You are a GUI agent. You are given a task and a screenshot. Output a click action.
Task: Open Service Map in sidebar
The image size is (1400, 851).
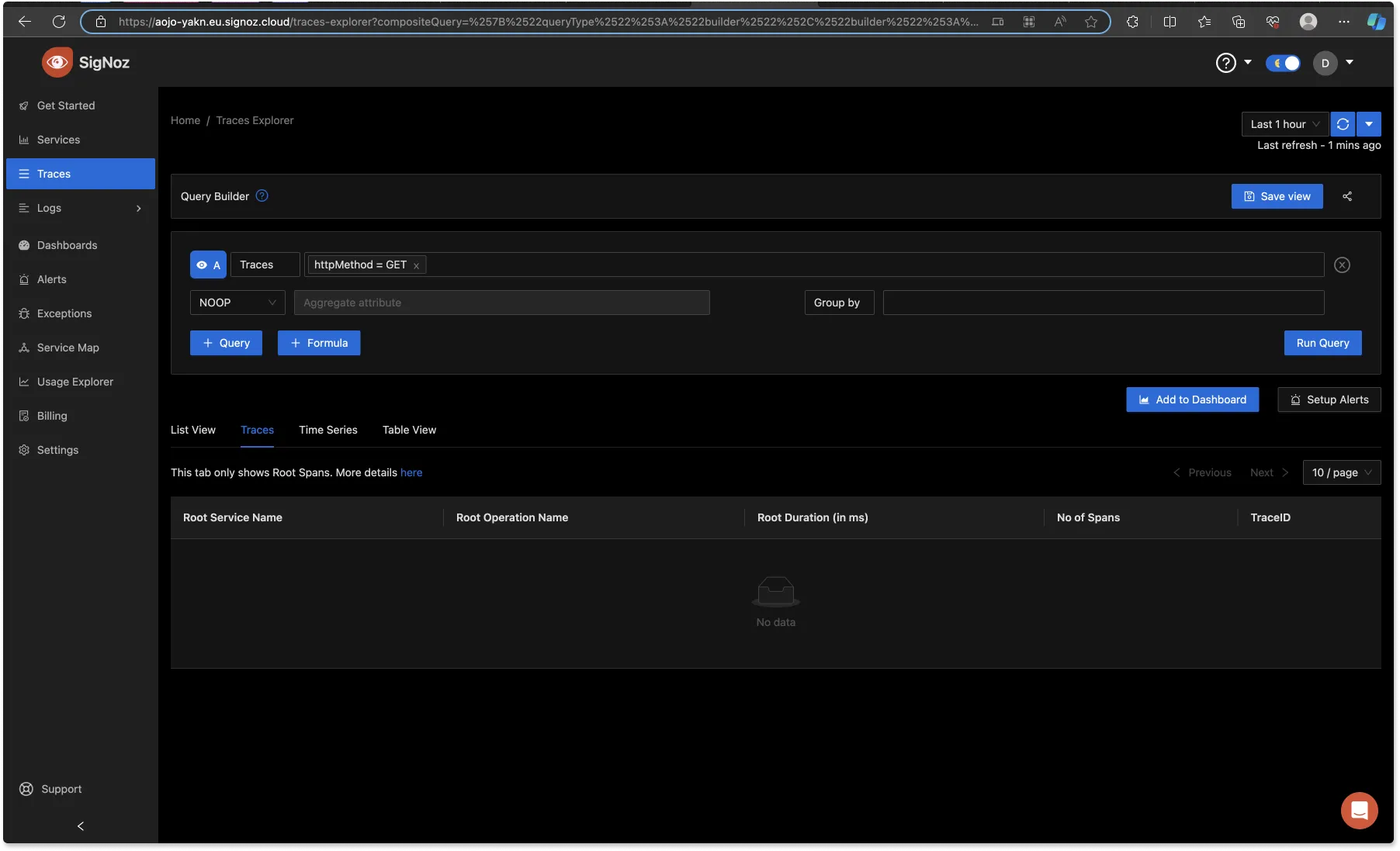tap(81, 348)
